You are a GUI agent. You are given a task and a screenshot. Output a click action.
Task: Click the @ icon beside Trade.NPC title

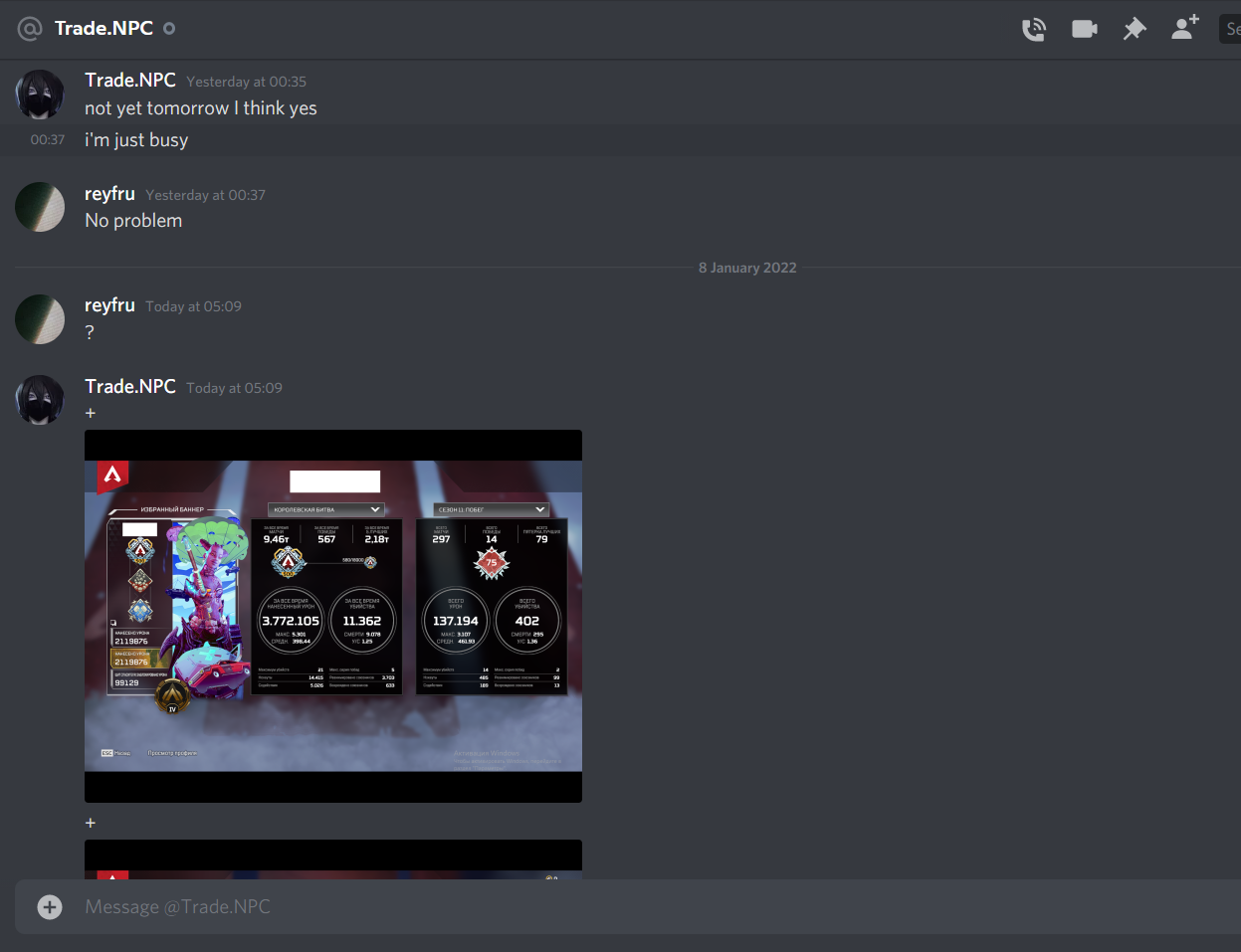point(30,29)
